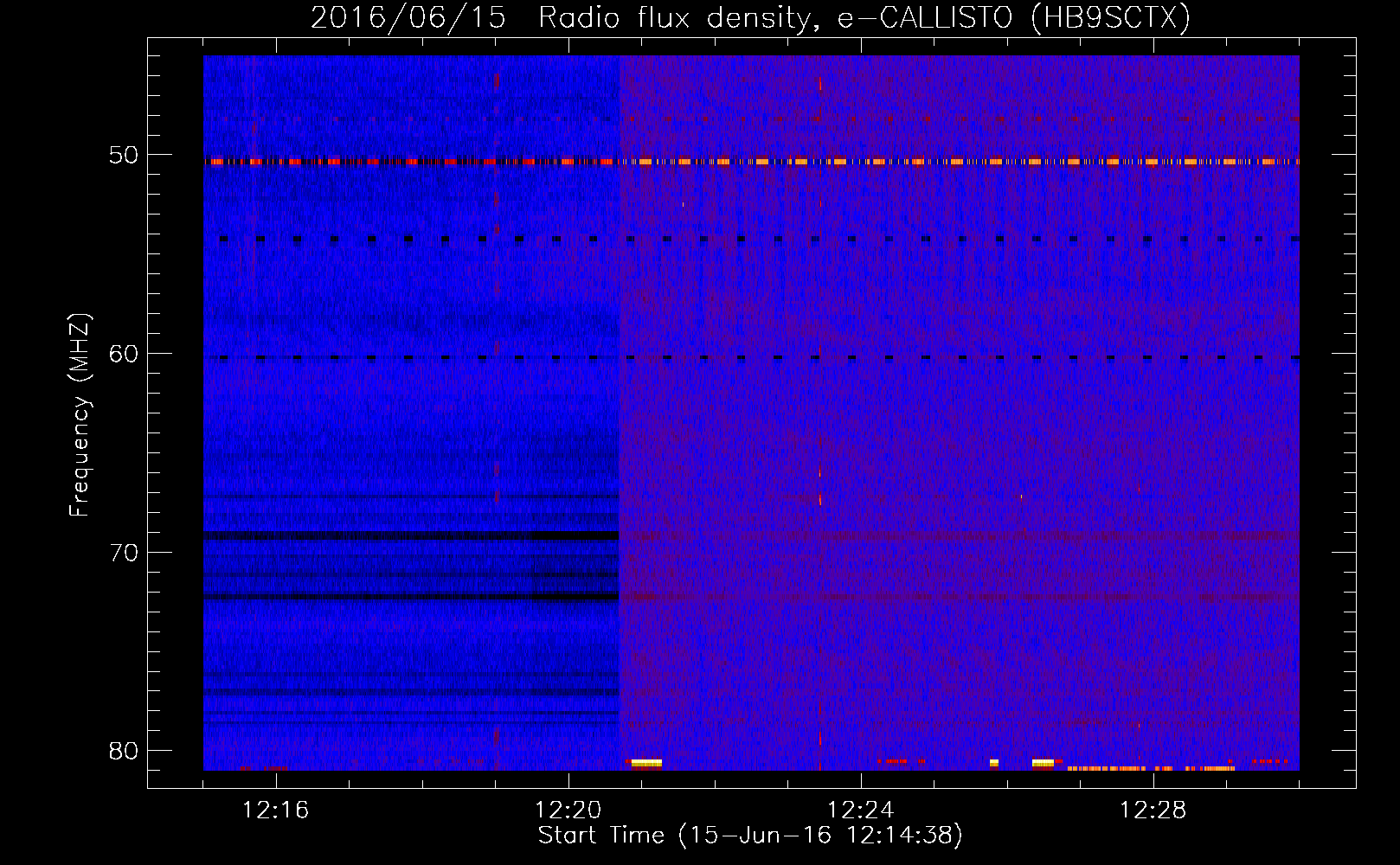Click the frequency tick label "80"
1400x865 pixels.
point(124,751)
